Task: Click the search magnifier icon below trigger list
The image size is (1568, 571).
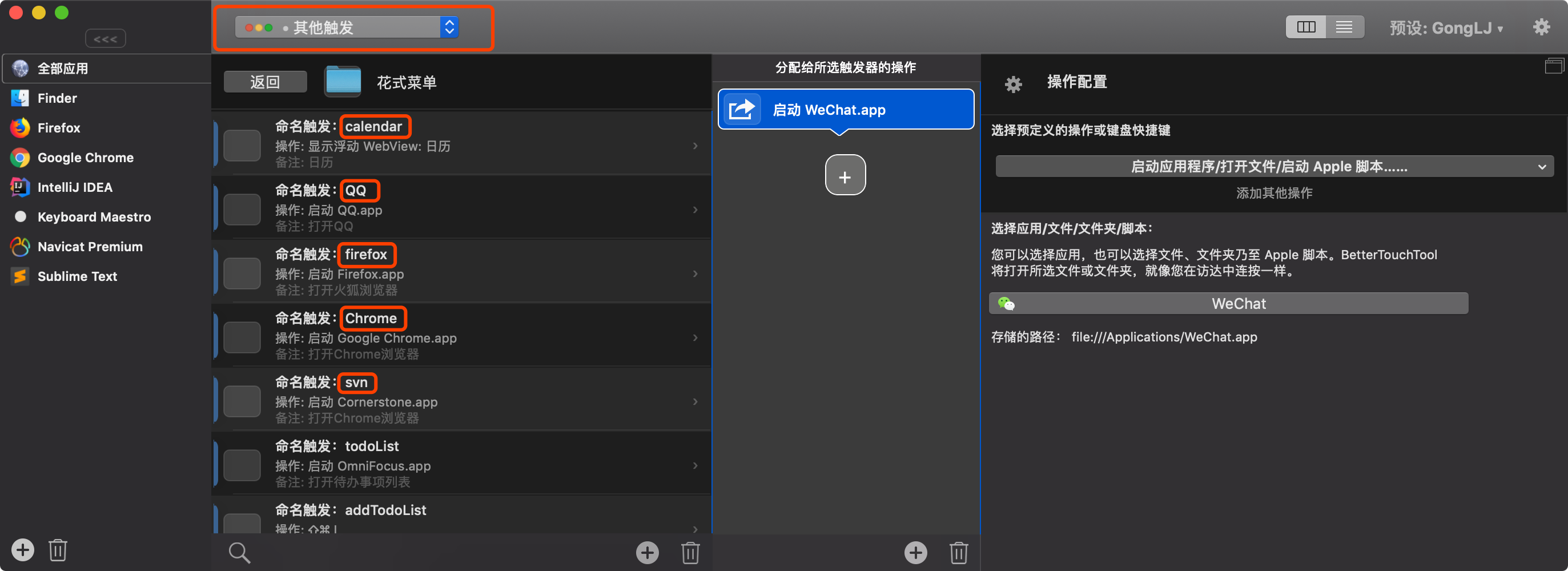Action: pyautogui.click(x=239, y=552)
